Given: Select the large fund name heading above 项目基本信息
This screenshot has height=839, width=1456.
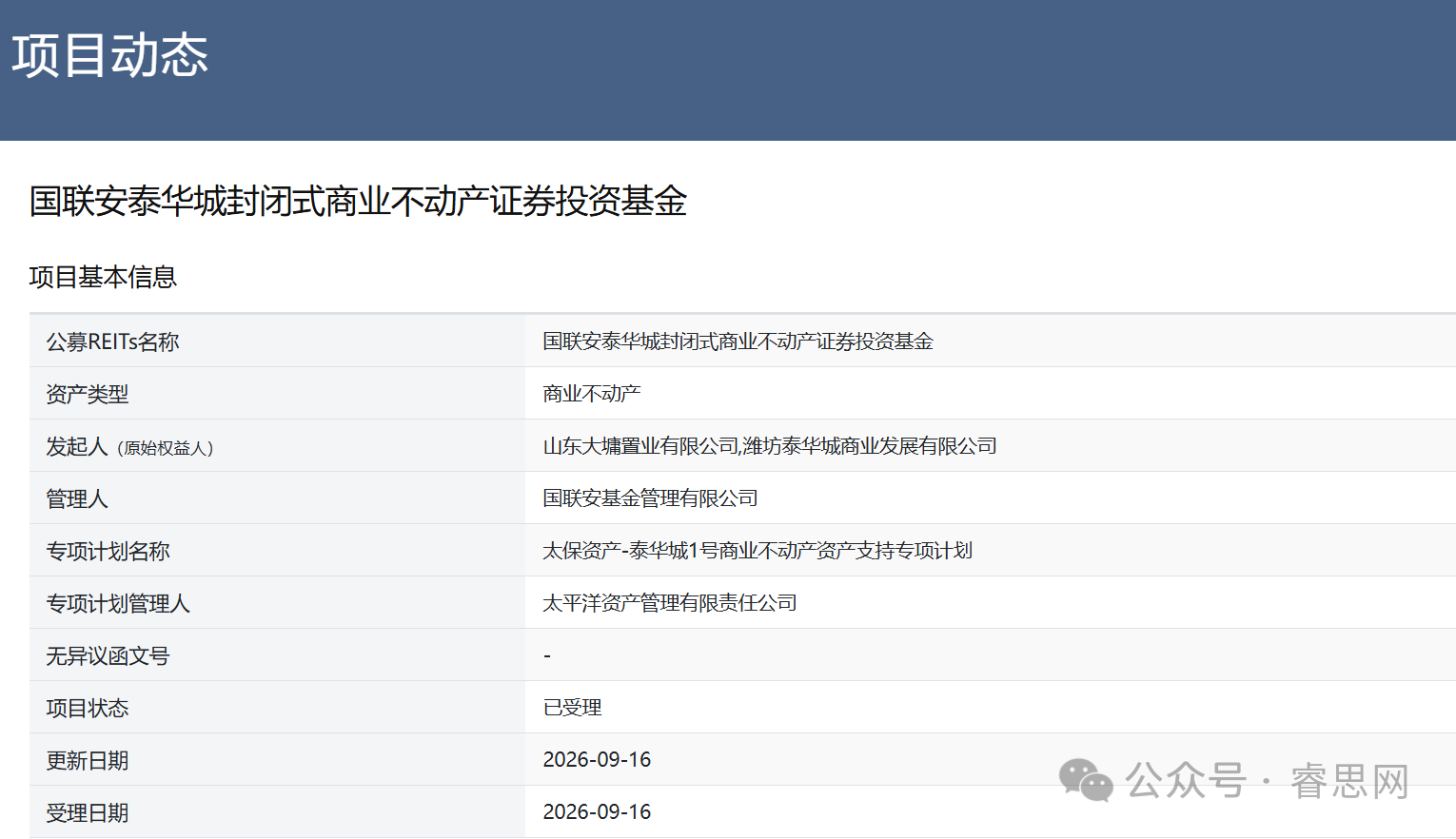Looking at the screenshot, I should pyautogui.click(x=358, y=201).
